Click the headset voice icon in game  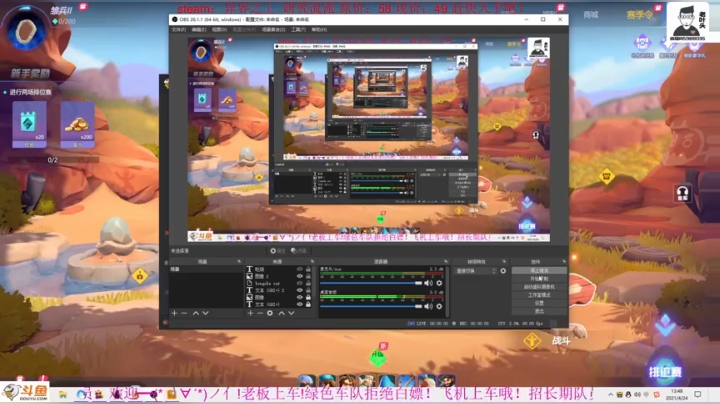pyautogui.click(x=683, y=193)
